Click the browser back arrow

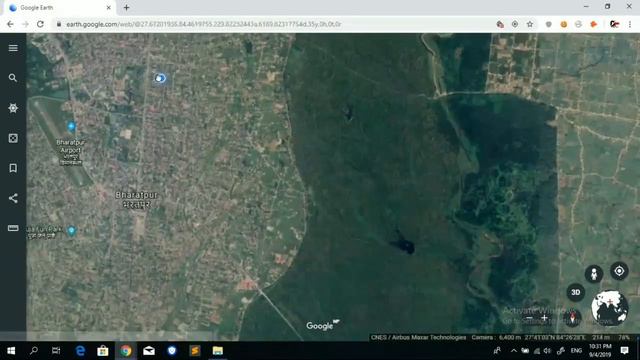[10, 24]
